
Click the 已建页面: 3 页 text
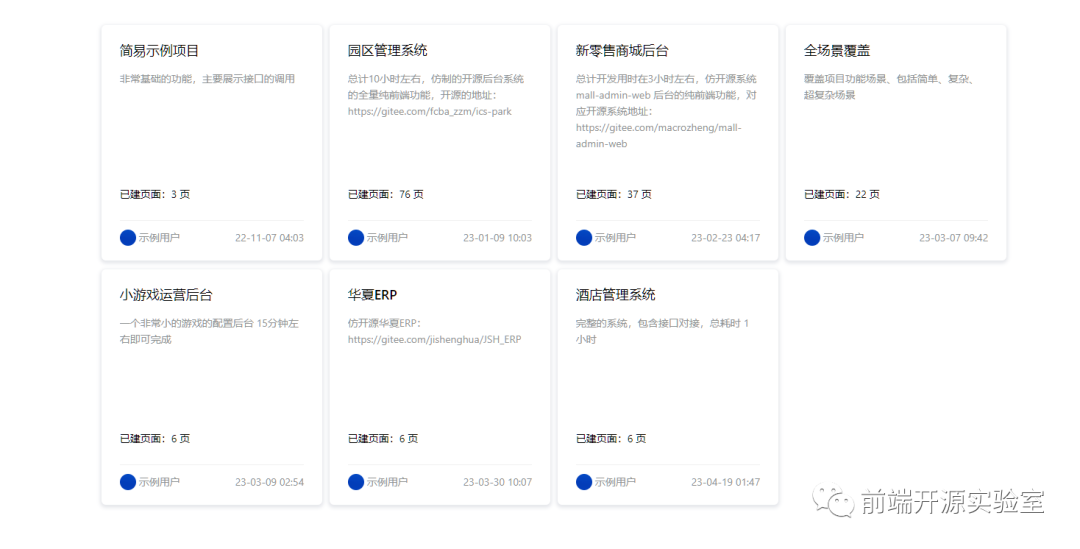tap(154, 195)
